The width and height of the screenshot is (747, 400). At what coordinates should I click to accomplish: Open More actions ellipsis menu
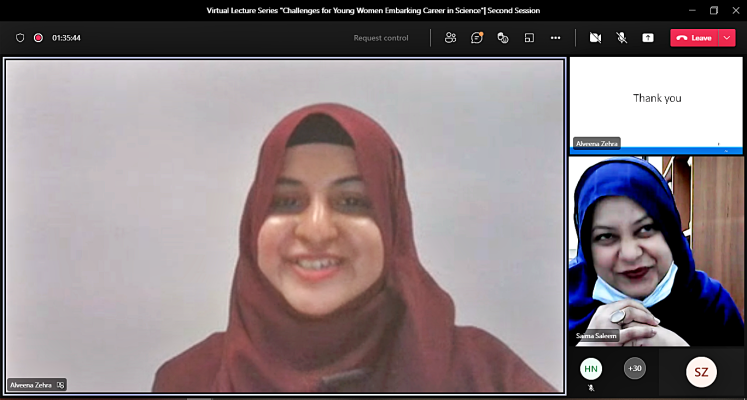(555, 38)
